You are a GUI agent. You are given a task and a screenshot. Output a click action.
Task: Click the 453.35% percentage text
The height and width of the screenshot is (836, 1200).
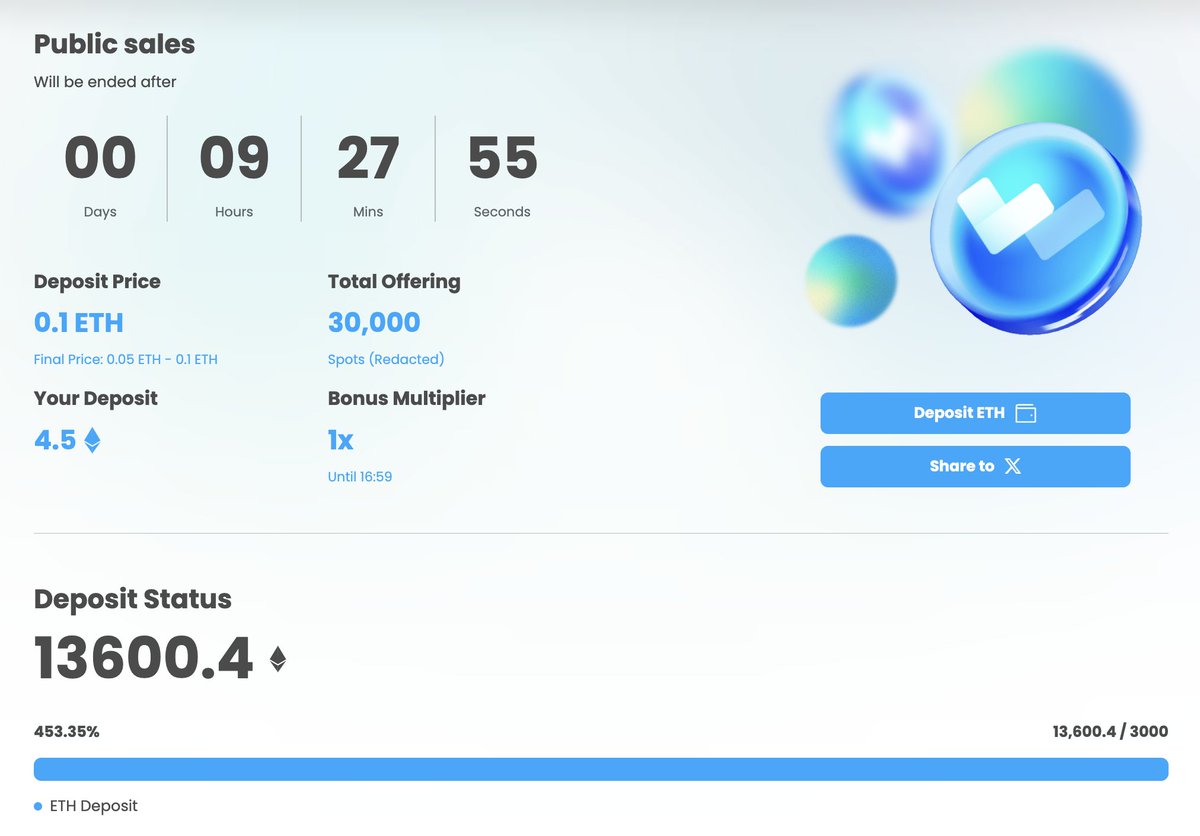(x=67, y=732)
